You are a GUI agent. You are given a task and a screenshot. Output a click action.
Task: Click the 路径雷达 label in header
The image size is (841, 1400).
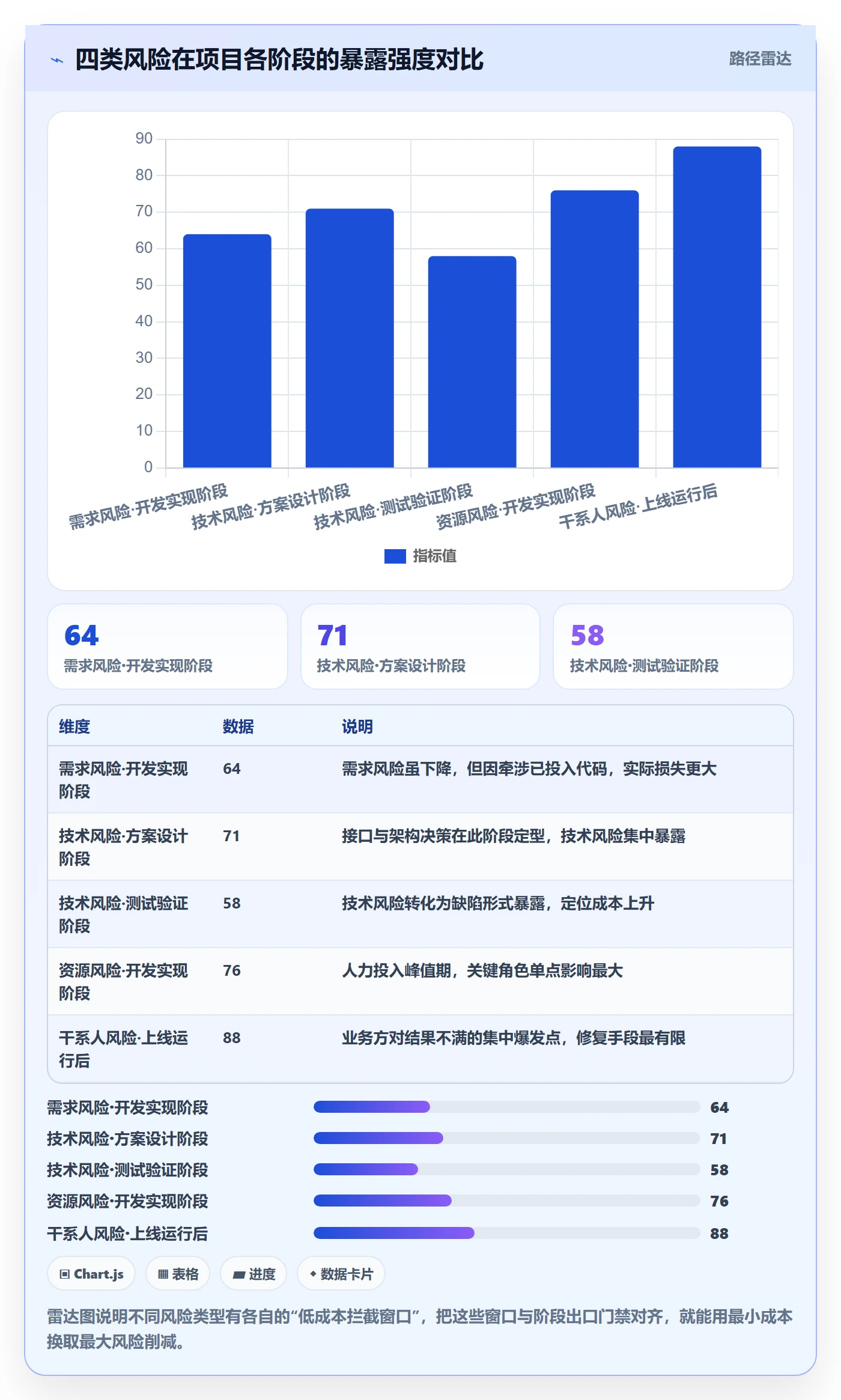tap(760, 59)
